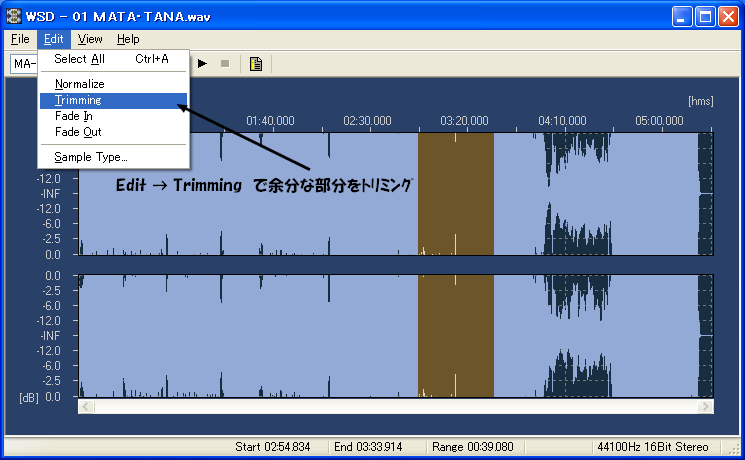Viewport: 745px width, 460px height.
Task: Click the horizontal scrollbar track below waveform
Action: 396,406
